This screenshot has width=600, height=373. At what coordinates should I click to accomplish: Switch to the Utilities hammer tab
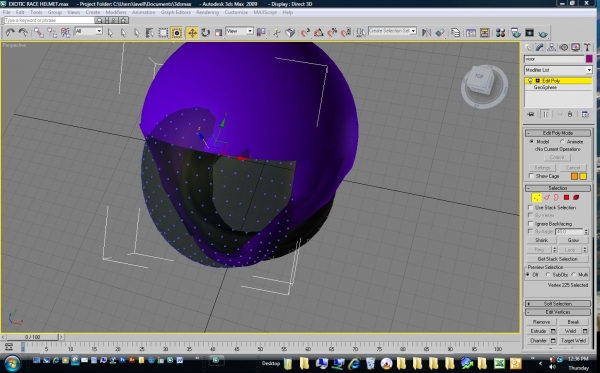587,47
